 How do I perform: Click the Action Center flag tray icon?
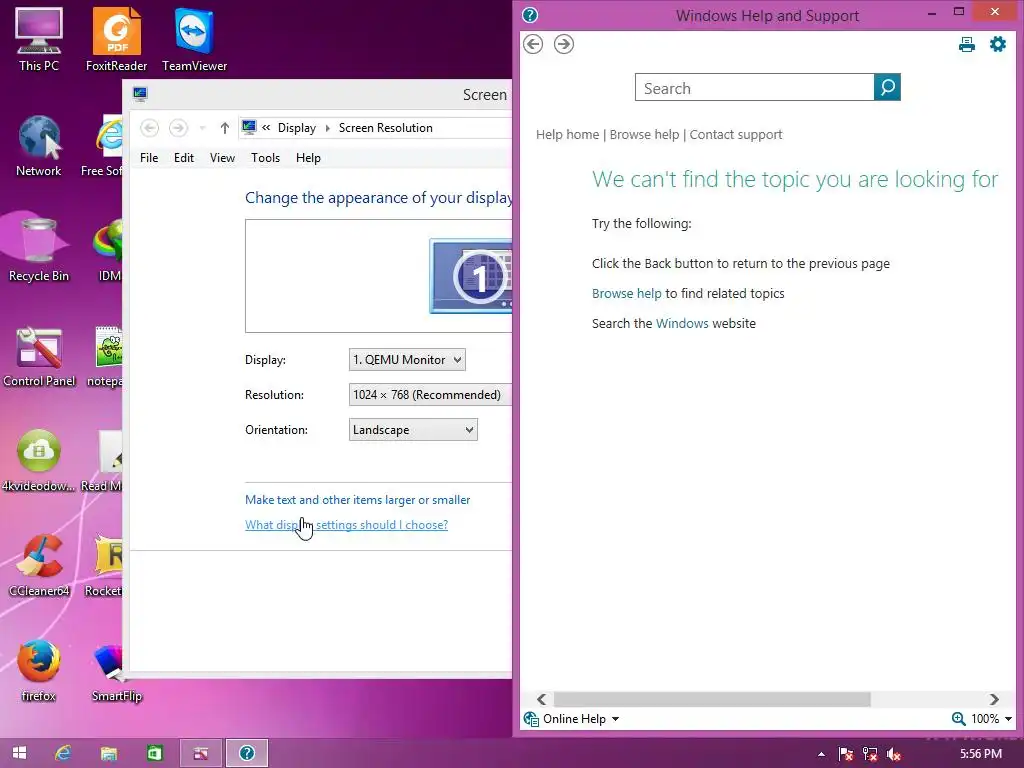[x=846, y=754]
